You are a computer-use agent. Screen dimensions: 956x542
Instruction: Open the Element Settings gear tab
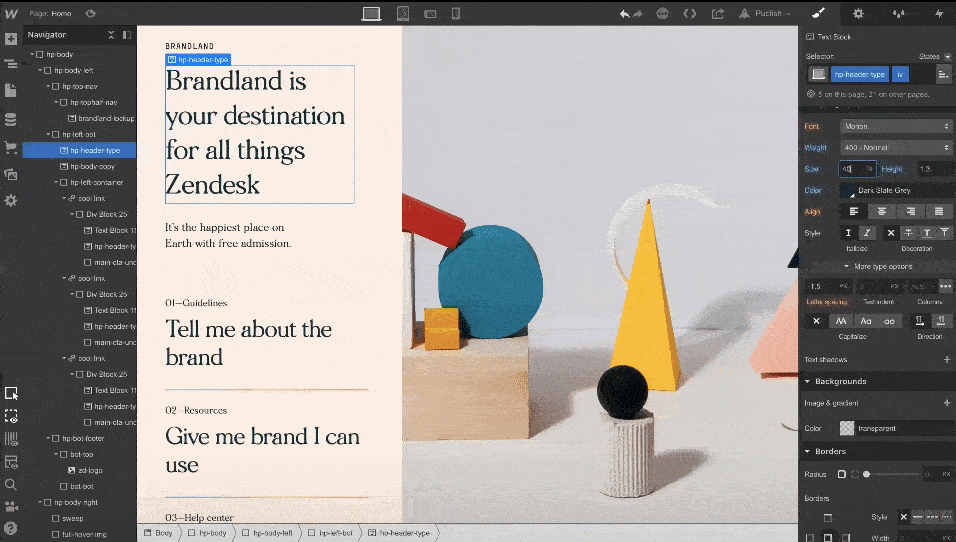tap(858, 13)
